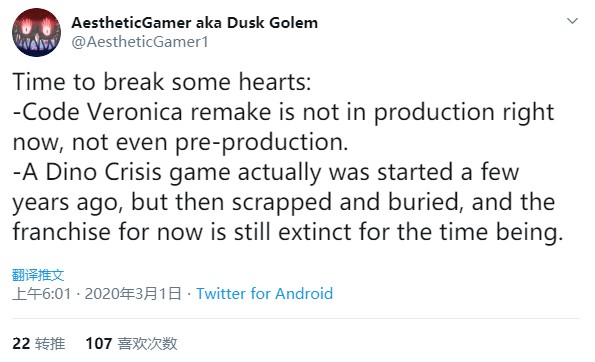Open the AestheticGamer aka Dusk Golem display name

(195, 23)
